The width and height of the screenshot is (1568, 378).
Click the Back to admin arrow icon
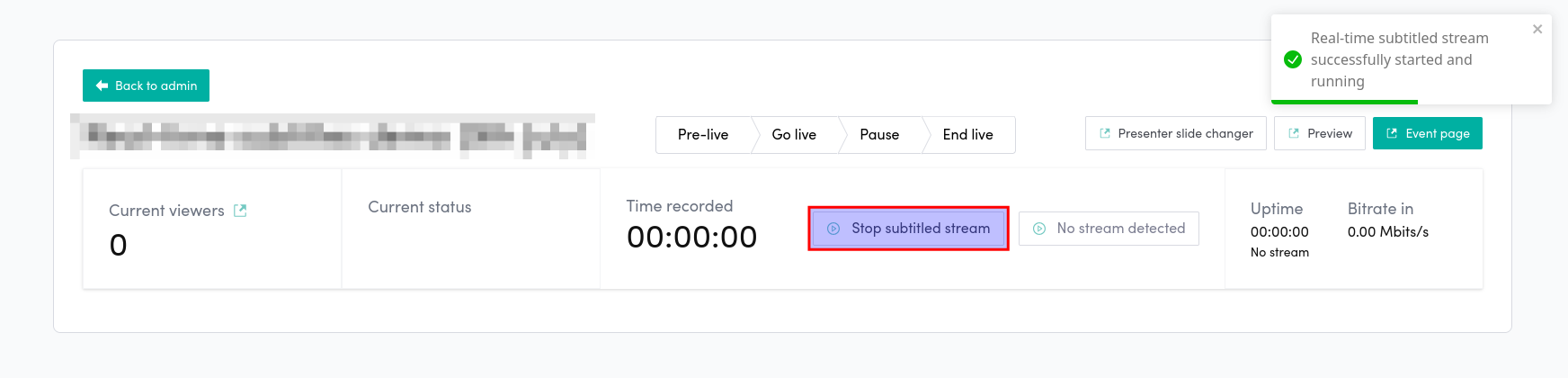[102, 85]
